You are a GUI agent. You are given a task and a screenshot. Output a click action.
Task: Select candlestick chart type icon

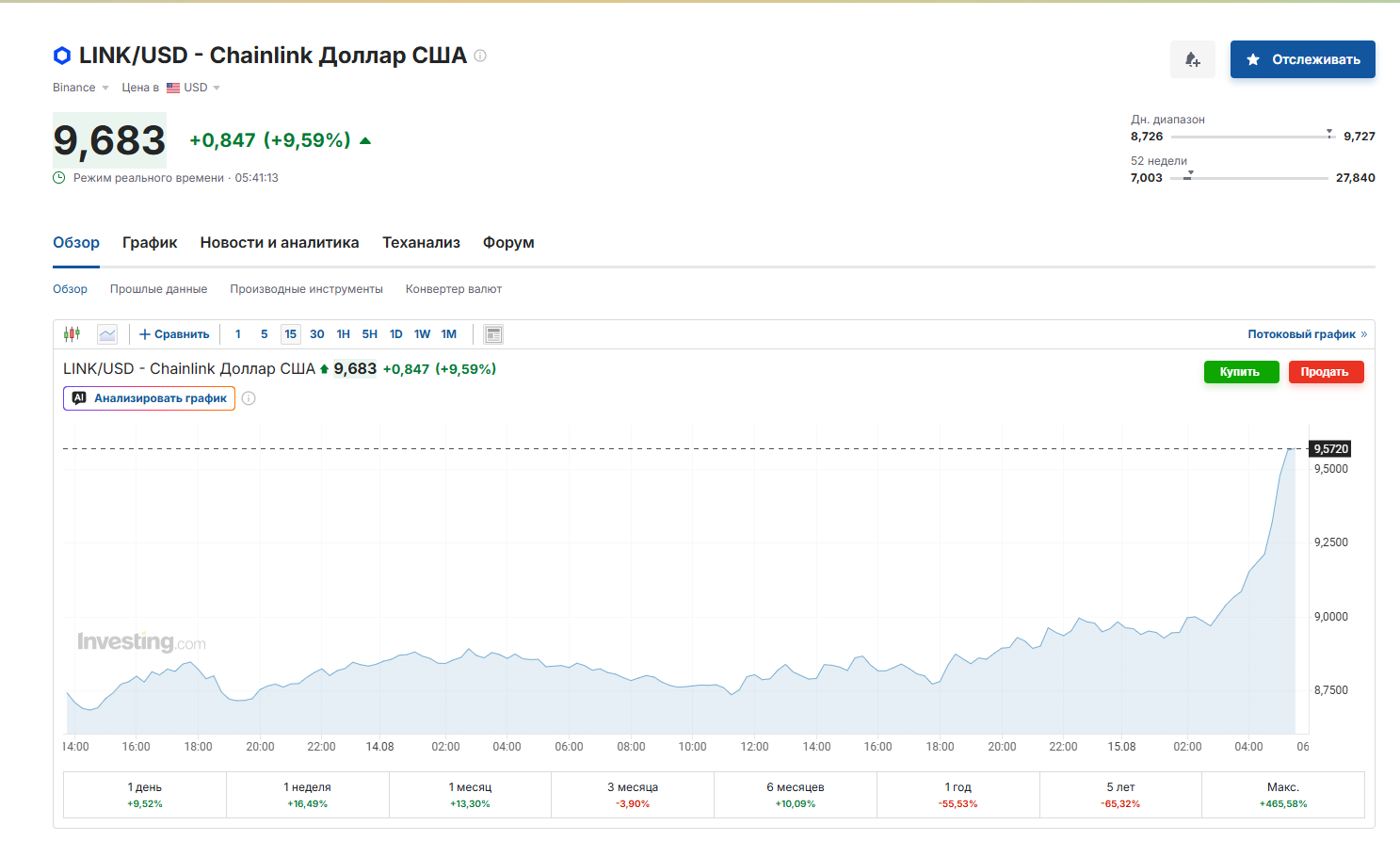pos(72,334)
